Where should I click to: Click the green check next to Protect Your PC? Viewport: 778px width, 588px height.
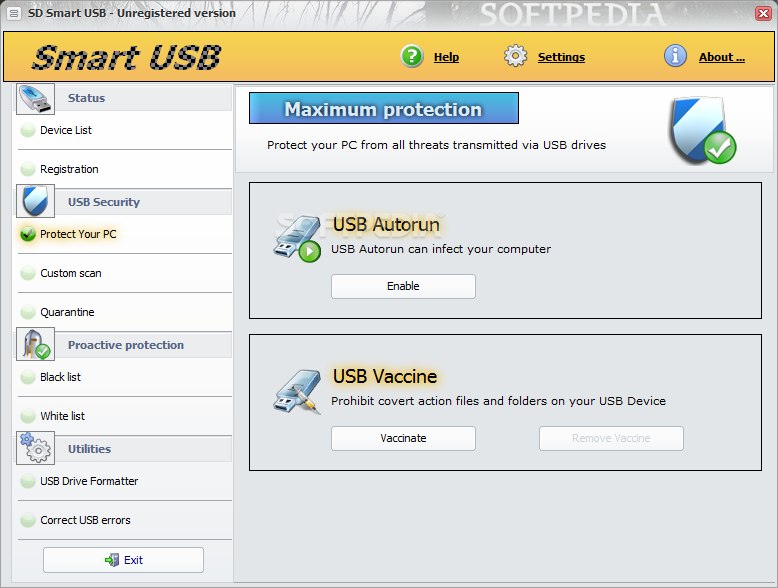click(x=28, y=234)
